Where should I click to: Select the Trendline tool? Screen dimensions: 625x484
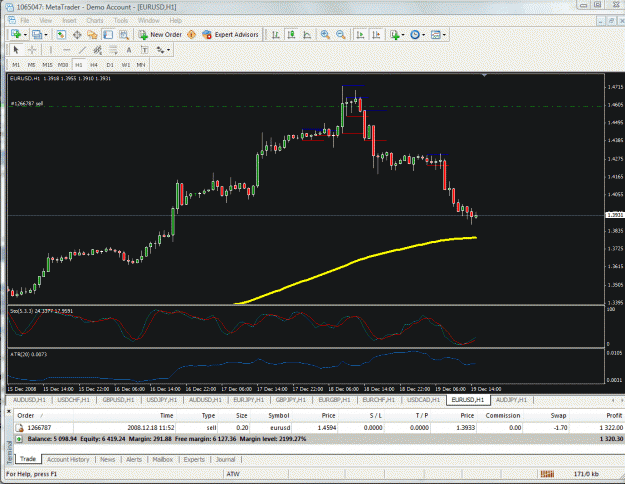click(82, 50)
